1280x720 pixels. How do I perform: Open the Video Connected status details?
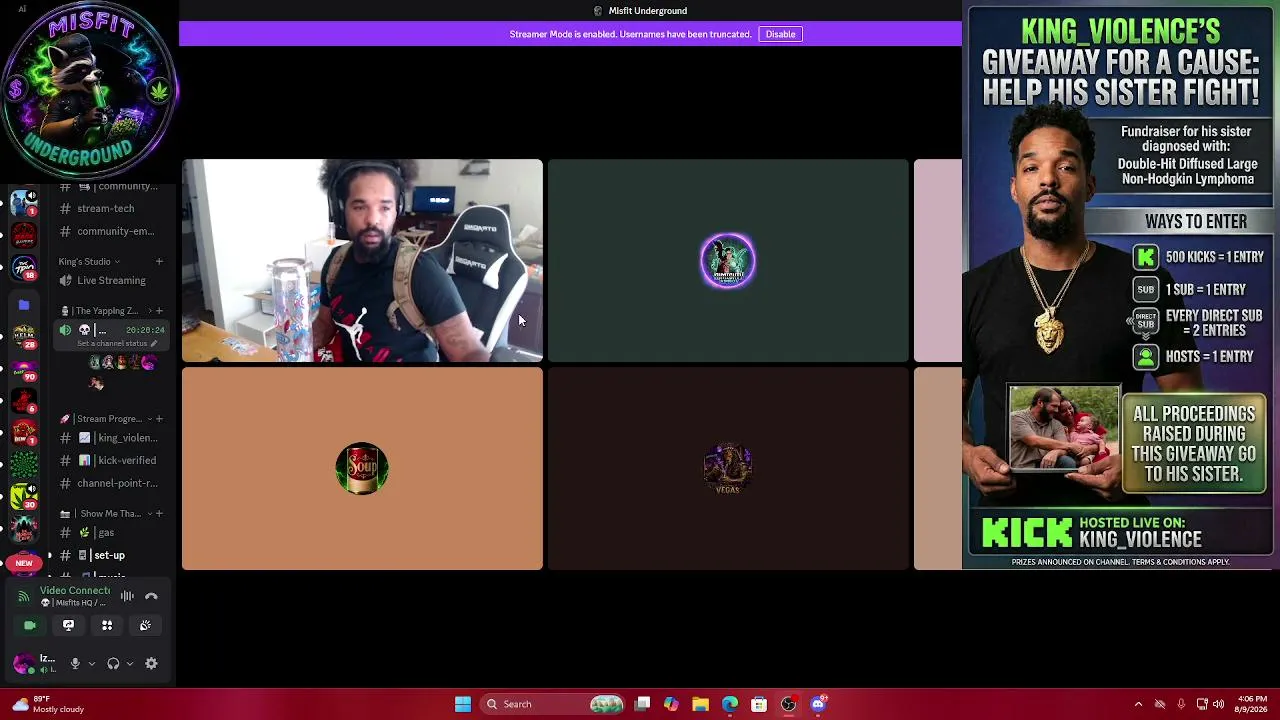75,591
